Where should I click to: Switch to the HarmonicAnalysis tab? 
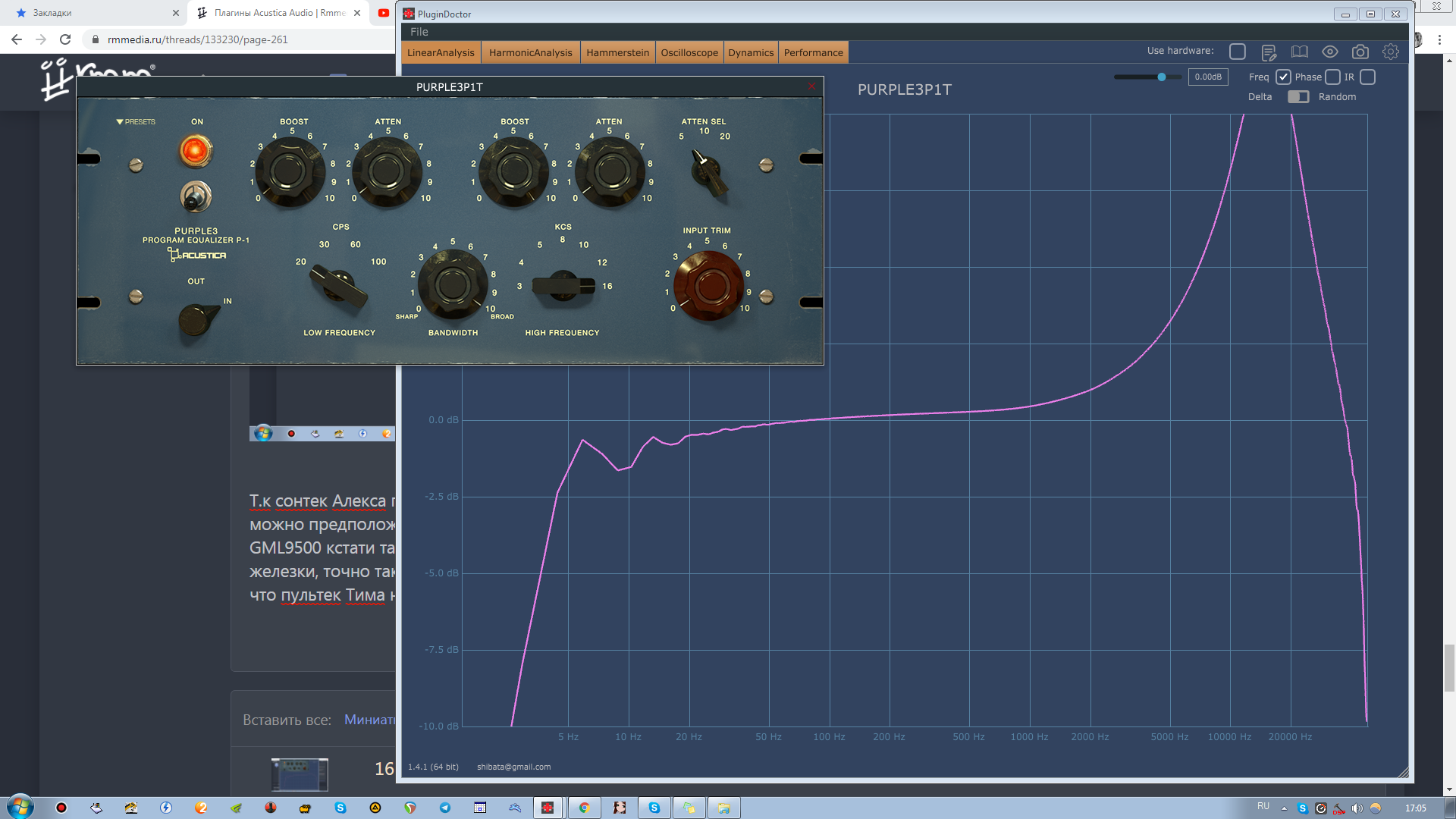point(530,52)
